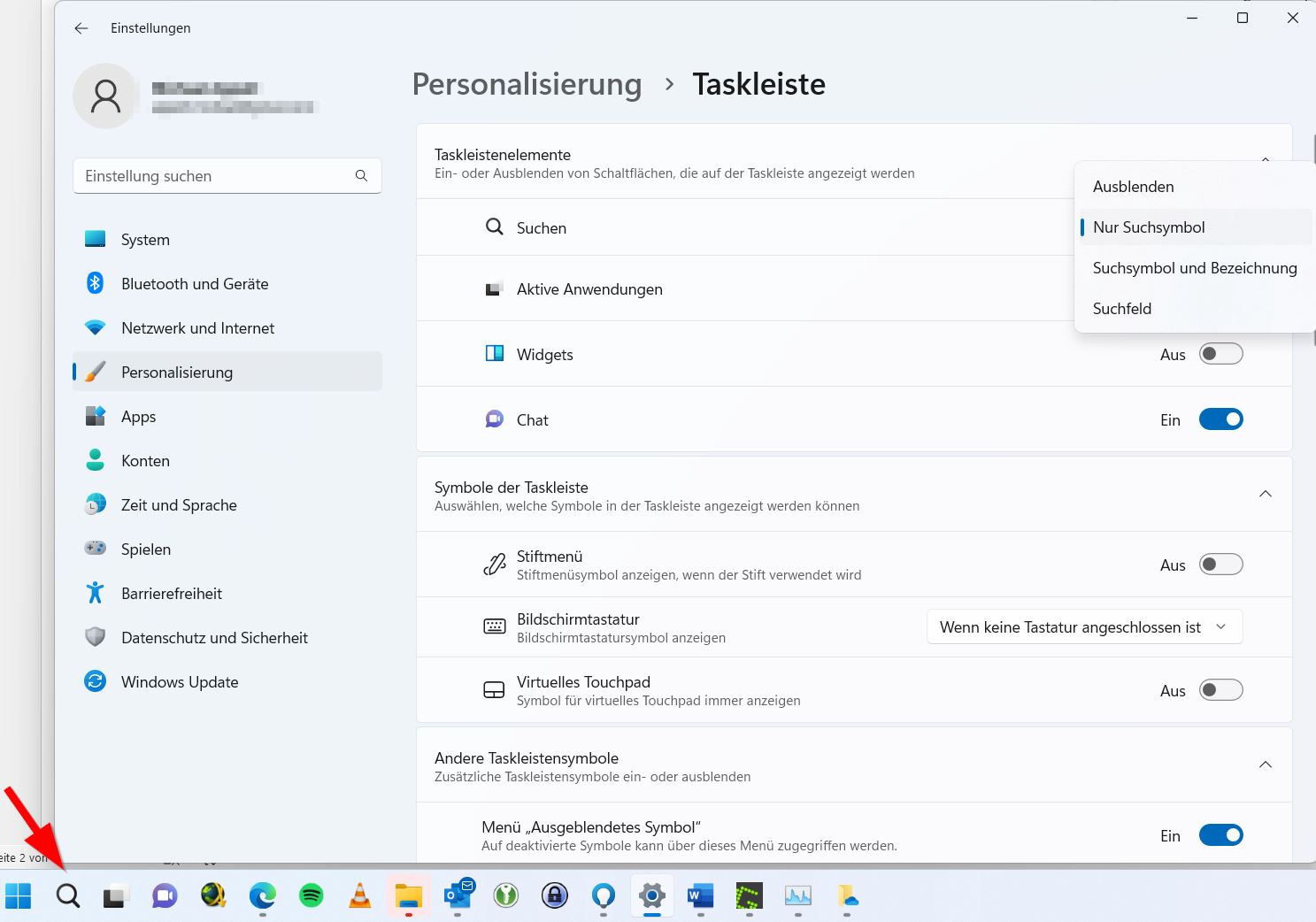Open Apps settings in the sidebar
Screen dimensions: 1316x922
(227, 417)
